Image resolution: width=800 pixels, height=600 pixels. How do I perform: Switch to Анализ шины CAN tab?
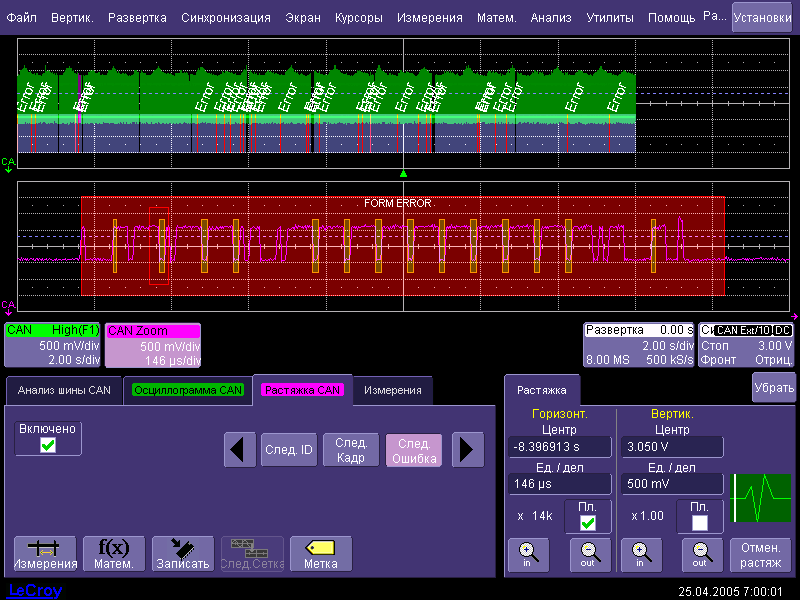64,390
